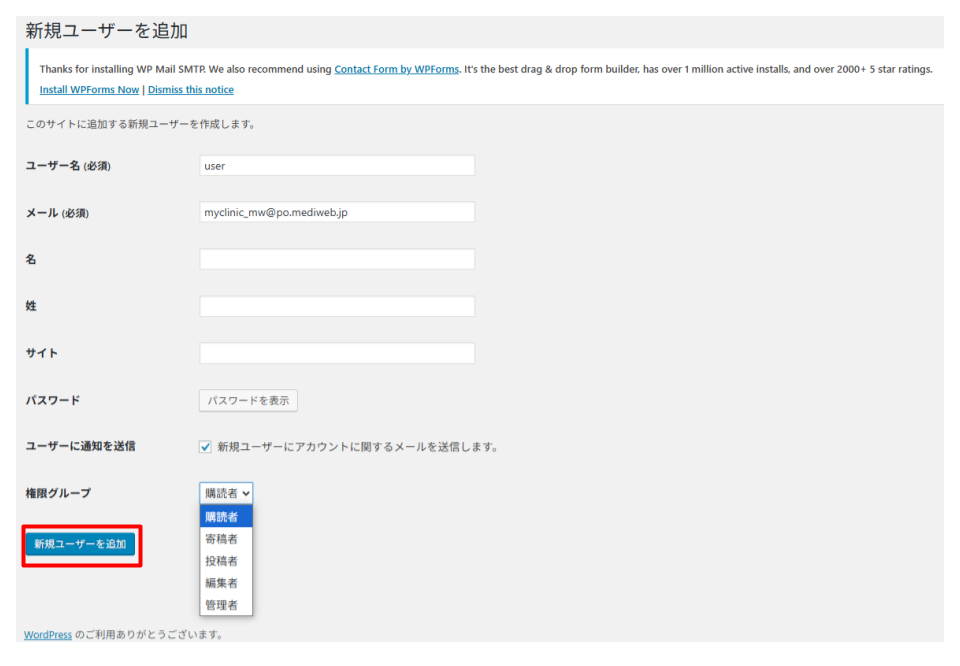Viewport: 960px width, 666px height.
Task: Click into the サイト text field
Action: pyautogui.click(x=337, y=353)
